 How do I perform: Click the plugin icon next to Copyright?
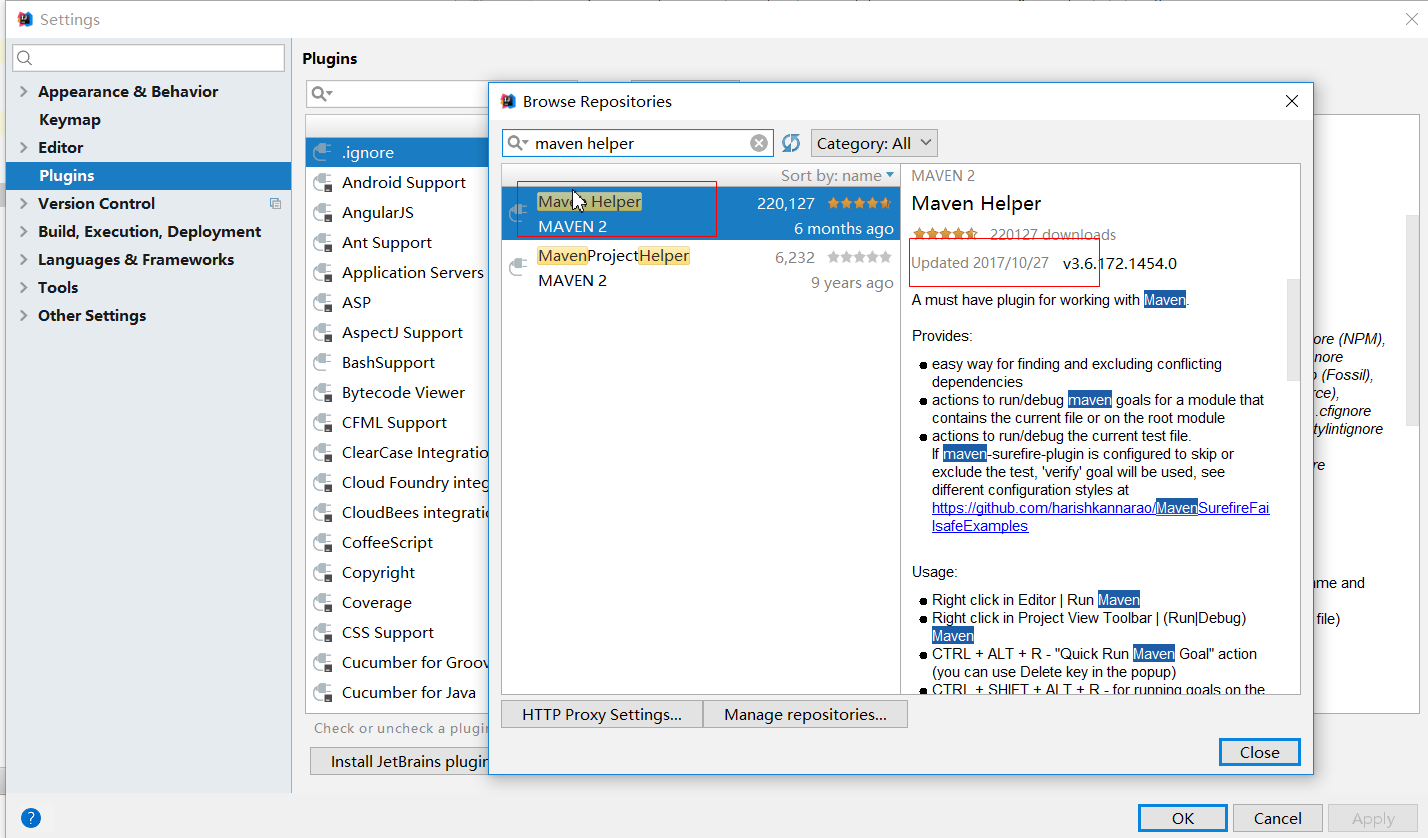[322, 573]
